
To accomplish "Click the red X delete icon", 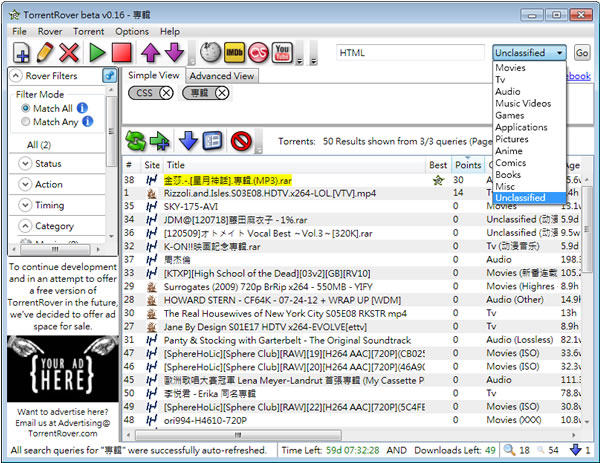I will point(69,53).
